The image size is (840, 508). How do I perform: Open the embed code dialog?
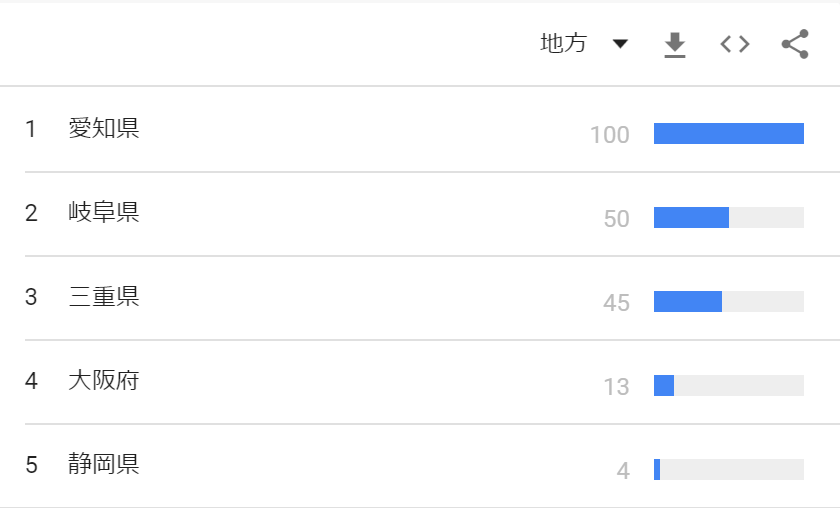(x=735, y=44)
